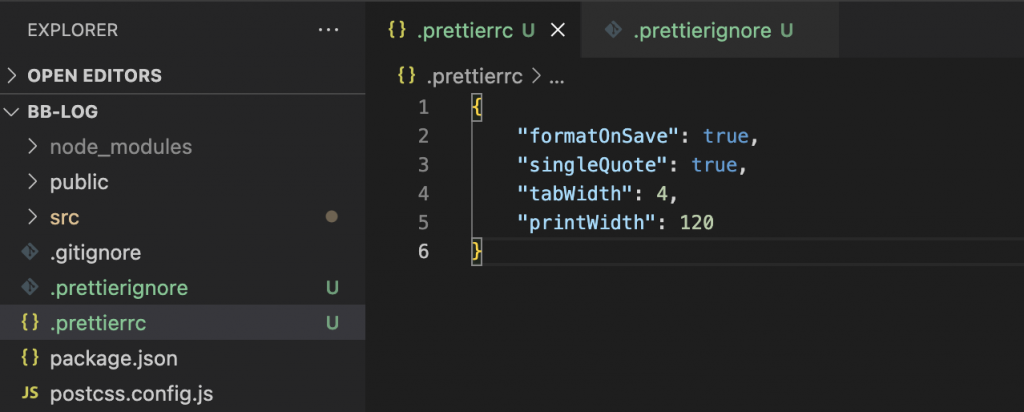Open Explorer more actions ellipsis menu
This screenshot has width=1024, height=412.
pyautogui.click(x=328, y=30)
